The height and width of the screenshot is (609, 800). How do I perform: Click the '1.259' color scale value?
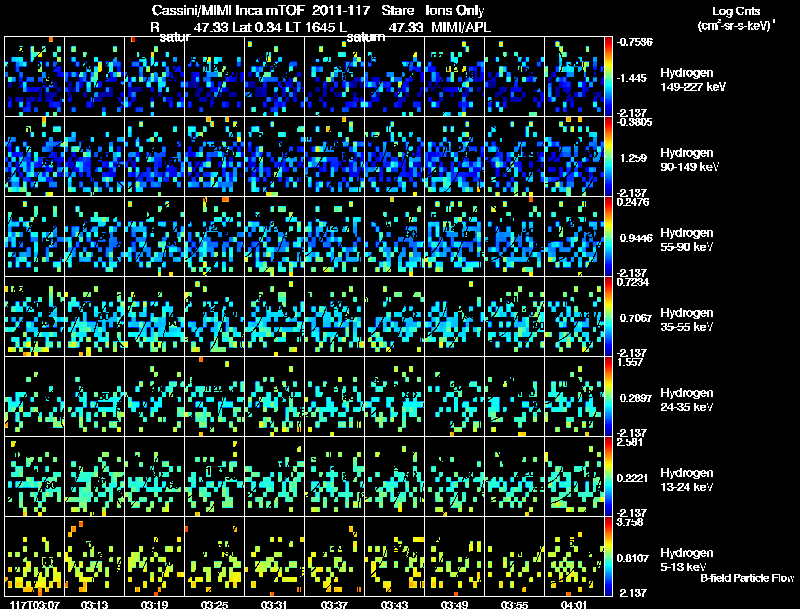coord(634,158)
